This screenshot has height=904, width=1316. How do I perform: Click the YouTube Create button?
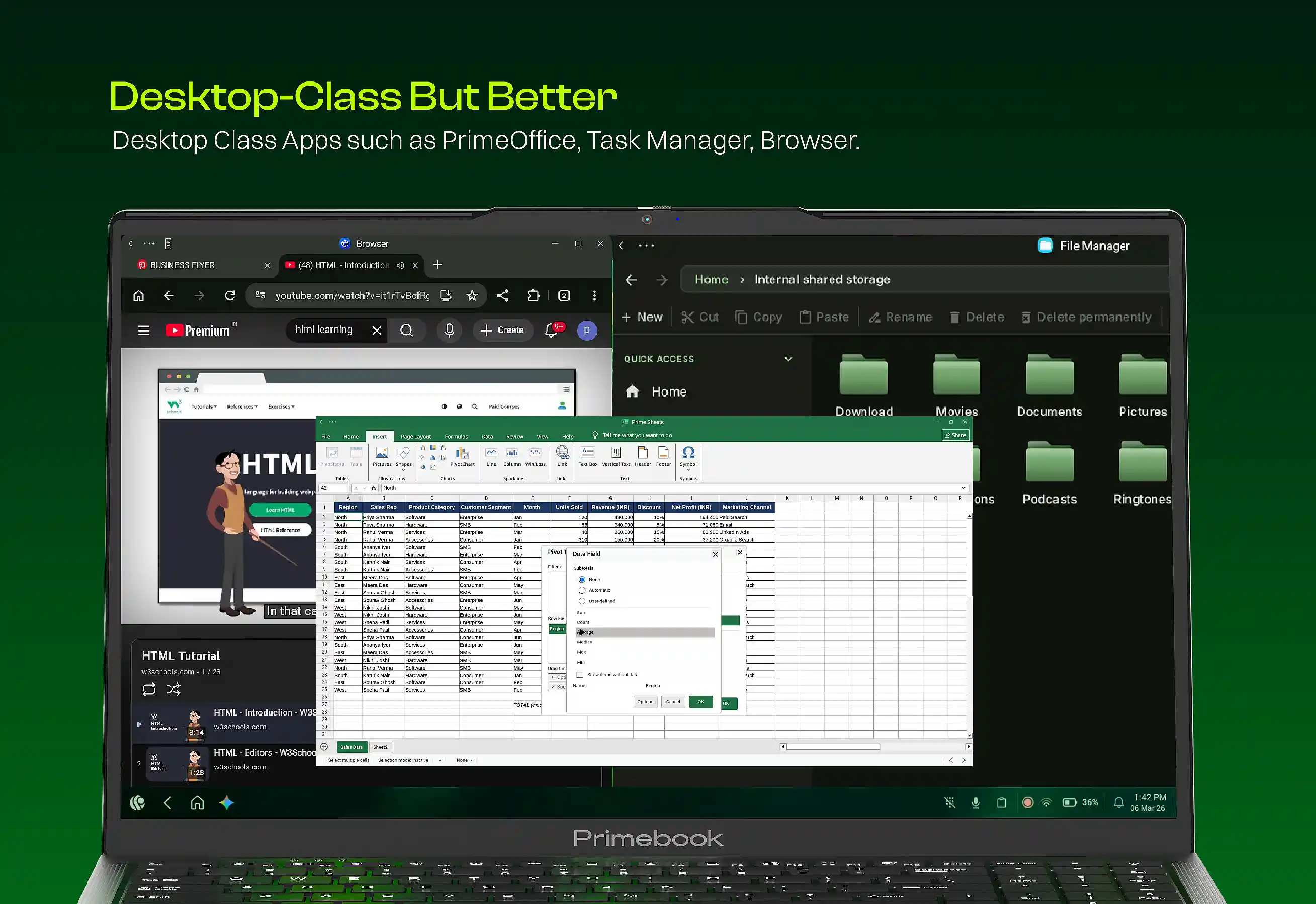(x=502, y=330)
